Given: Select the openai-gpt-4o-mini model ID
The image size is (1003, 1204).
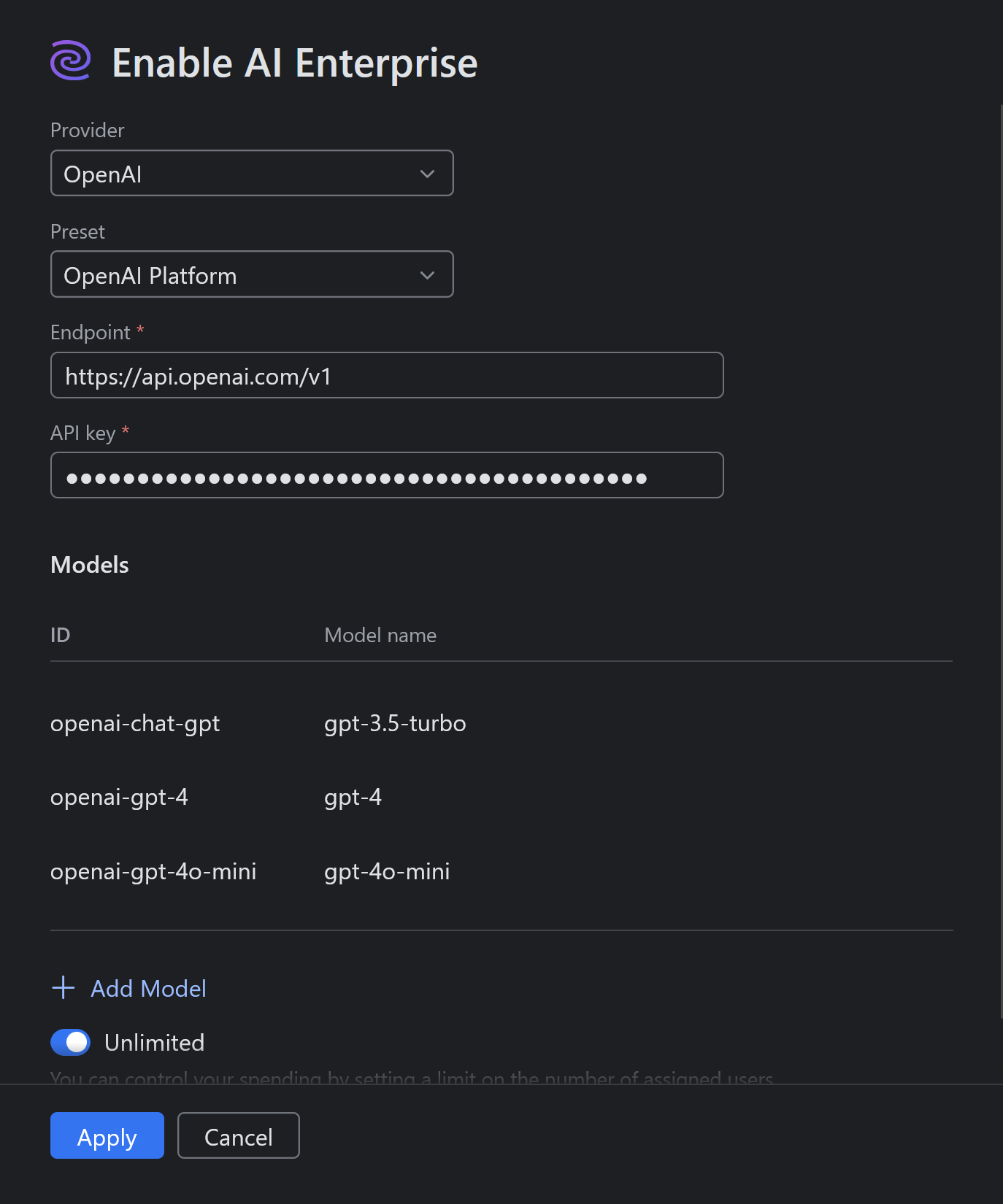Looking at the screenshot, I should click(153, 871).
